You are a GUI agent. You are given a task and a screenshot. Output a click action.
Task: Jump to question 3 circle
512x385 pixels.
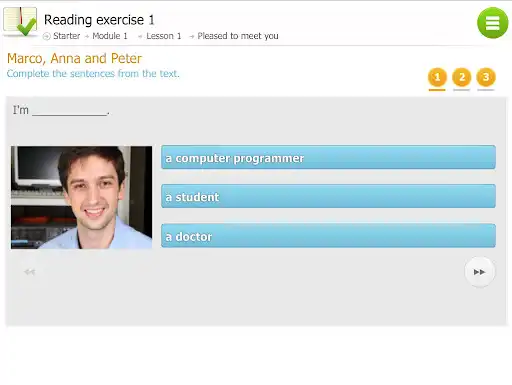[486, 77]
